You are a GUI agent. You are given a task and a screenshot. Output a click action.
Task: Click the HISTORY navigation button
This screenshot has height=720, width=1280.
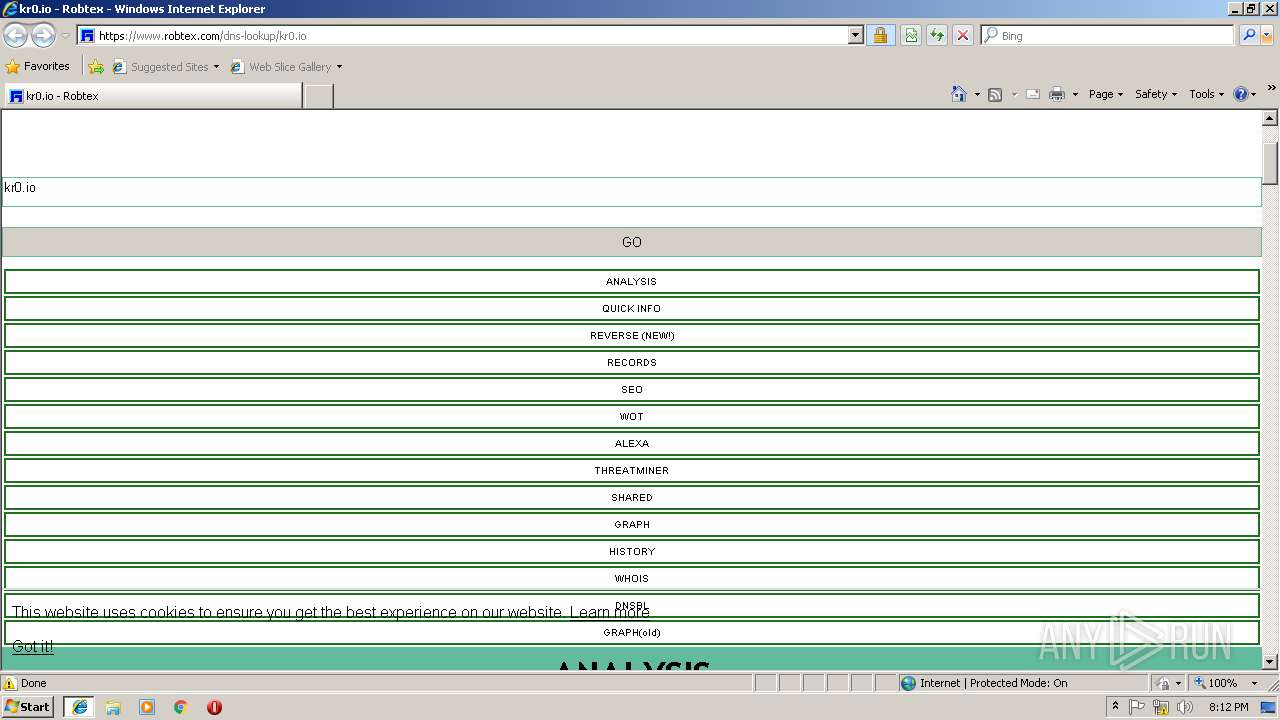pyautogui.click(x=631, y=551)
